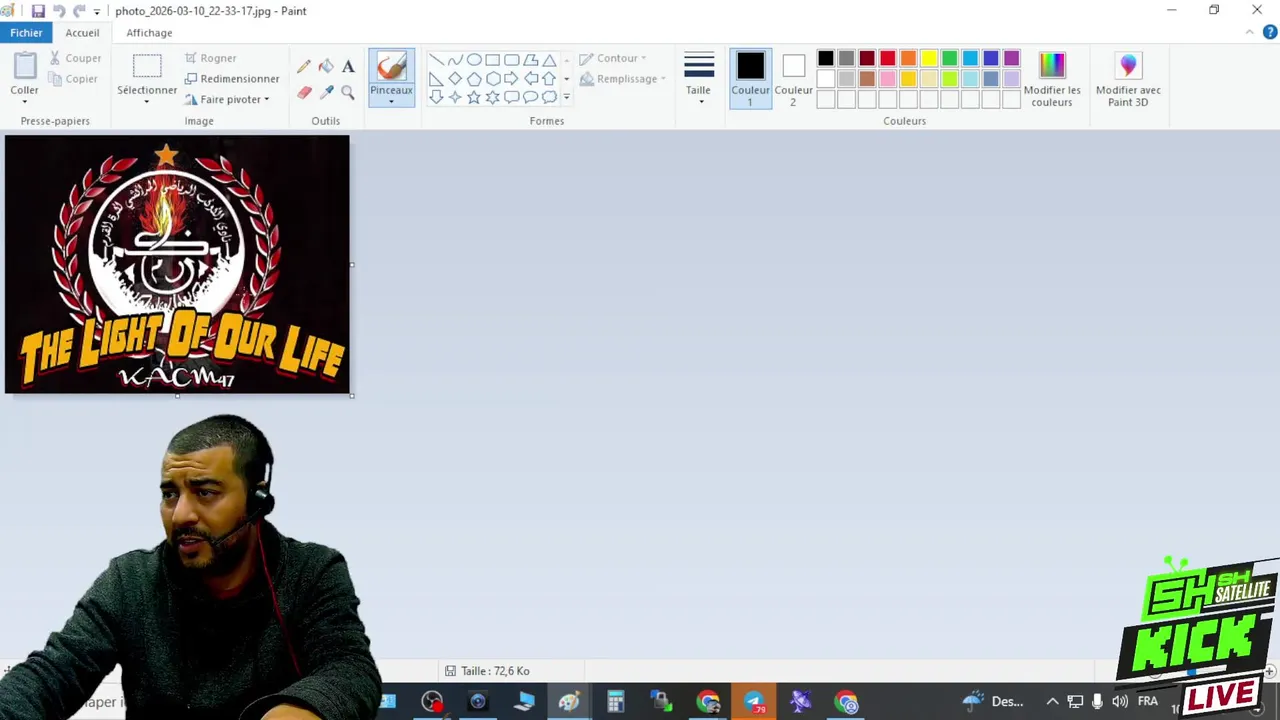The width and height of the screenshot is (1280, 720).
Task: Switch to the Affichage tab
Action: [149, 32]
